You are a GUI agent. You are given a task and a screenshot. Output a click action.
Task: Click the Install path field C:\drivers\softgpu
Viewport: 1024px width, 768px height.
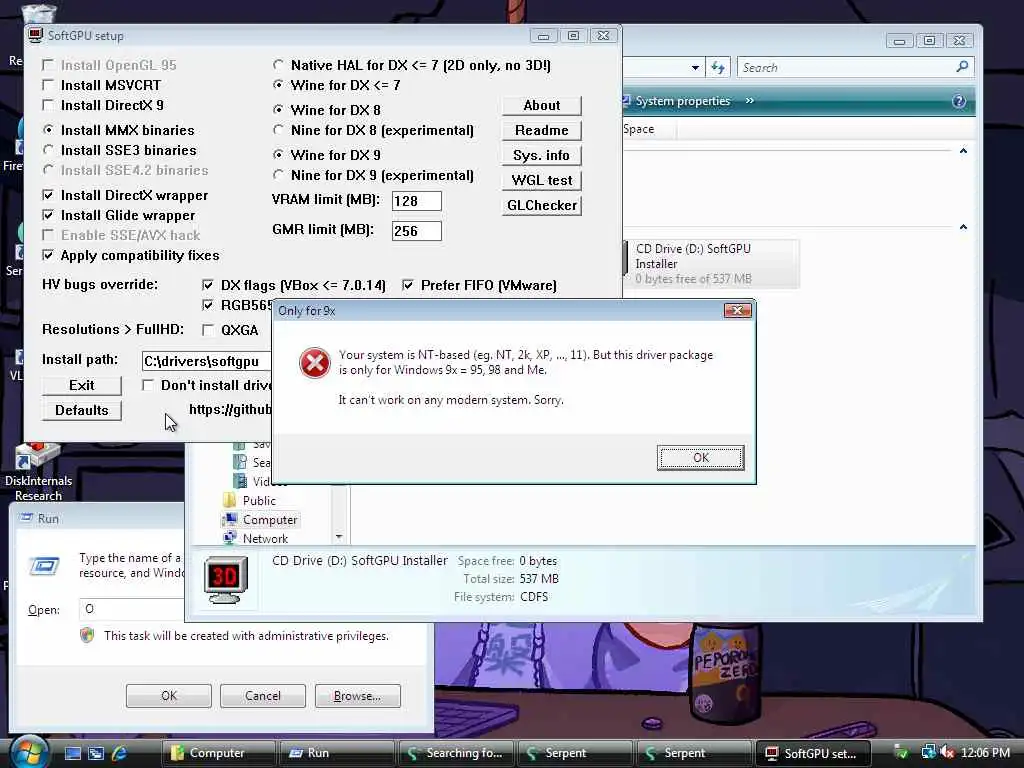pyautogui.click(x=206, y=361)
